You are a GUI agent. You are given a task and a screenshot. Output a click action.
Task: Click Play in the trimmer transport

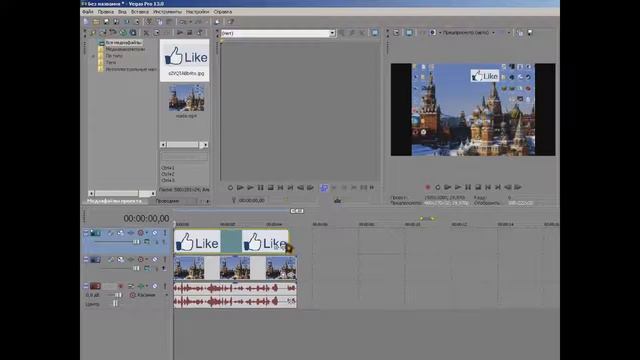250,188
